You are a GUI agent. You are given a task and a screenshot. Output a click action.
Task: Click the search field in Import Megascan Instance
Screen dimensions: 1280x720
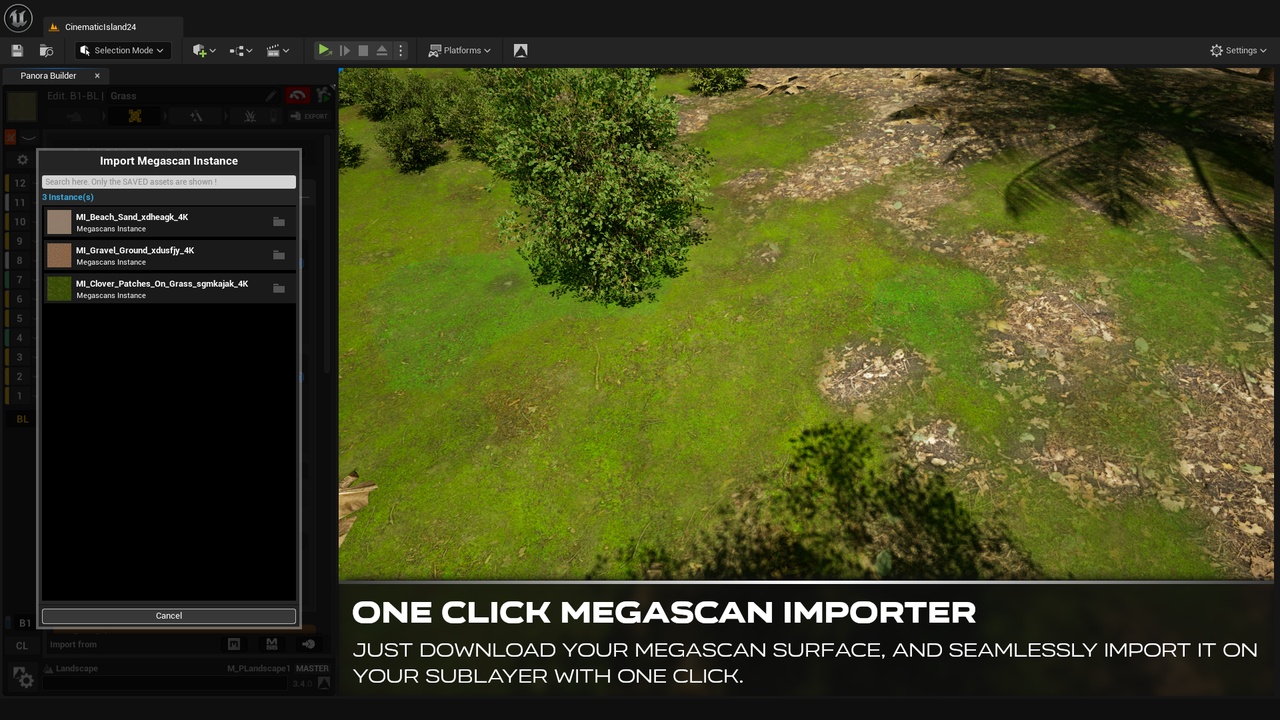169,182
